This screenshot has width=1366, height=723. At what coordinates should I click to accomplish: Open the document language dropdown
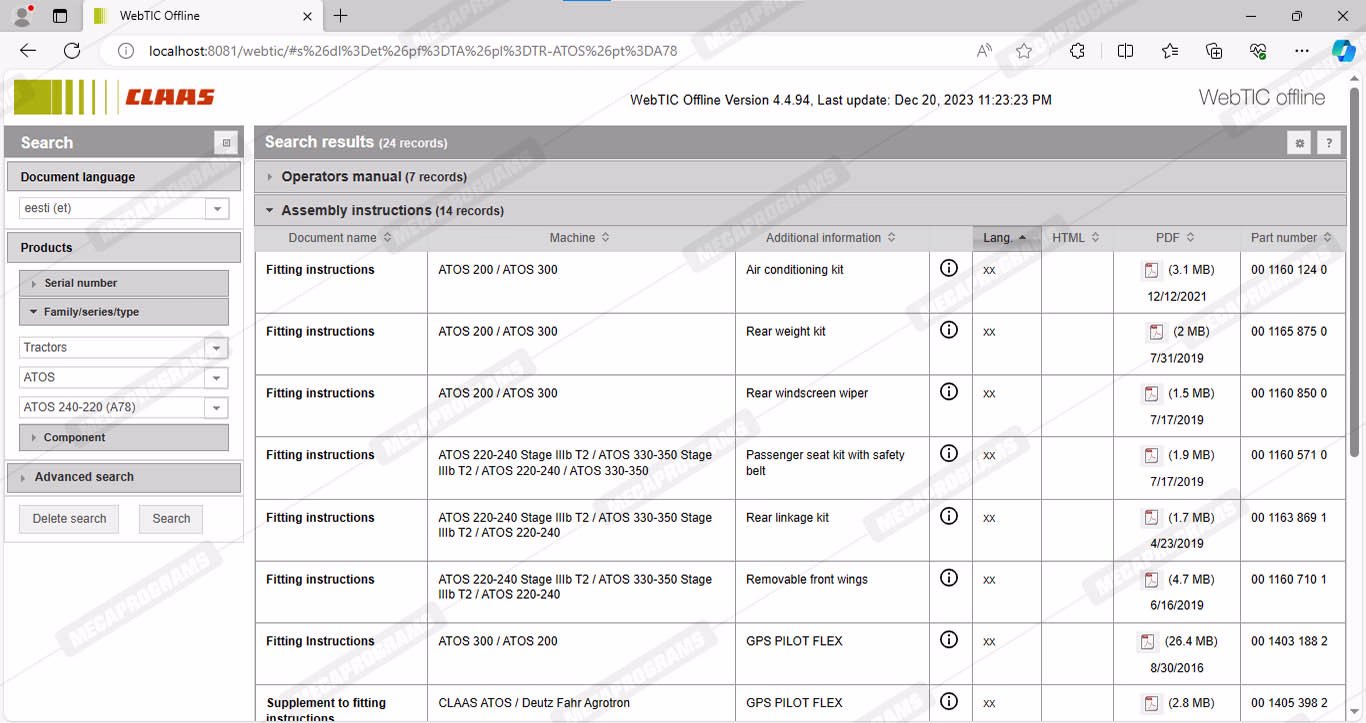pos(216,208)
